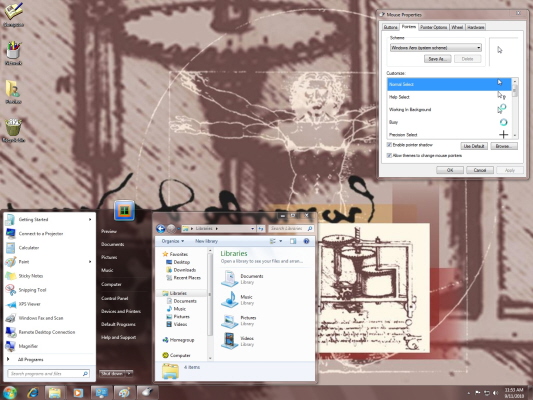Switch to the Hardware tab
This screenshot has width=533, height=400.
coord(476,27)
